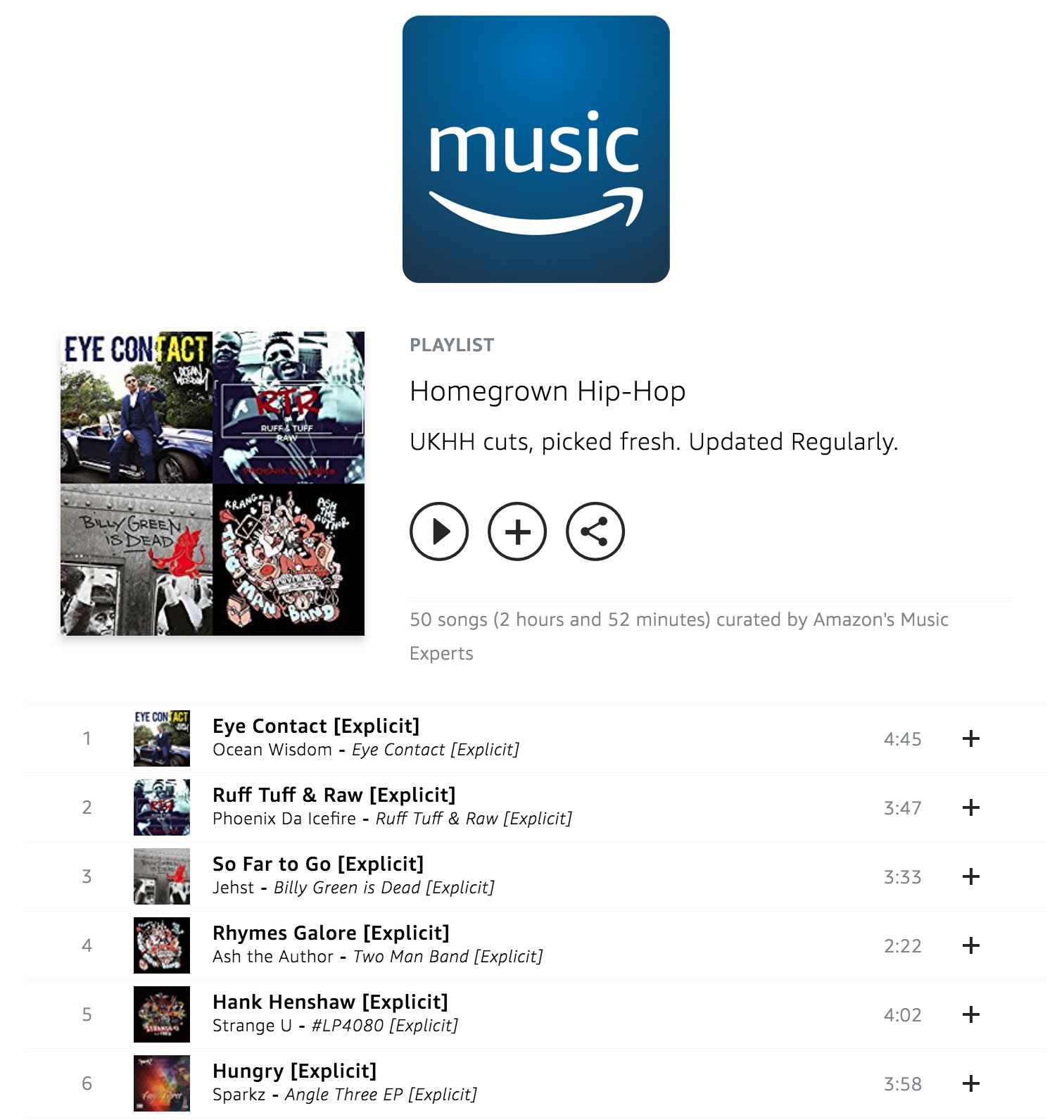Screen dimensions: 1064x1120
Task: Select Eye Contact album thumbnail in track list
Action: [162, 738]
